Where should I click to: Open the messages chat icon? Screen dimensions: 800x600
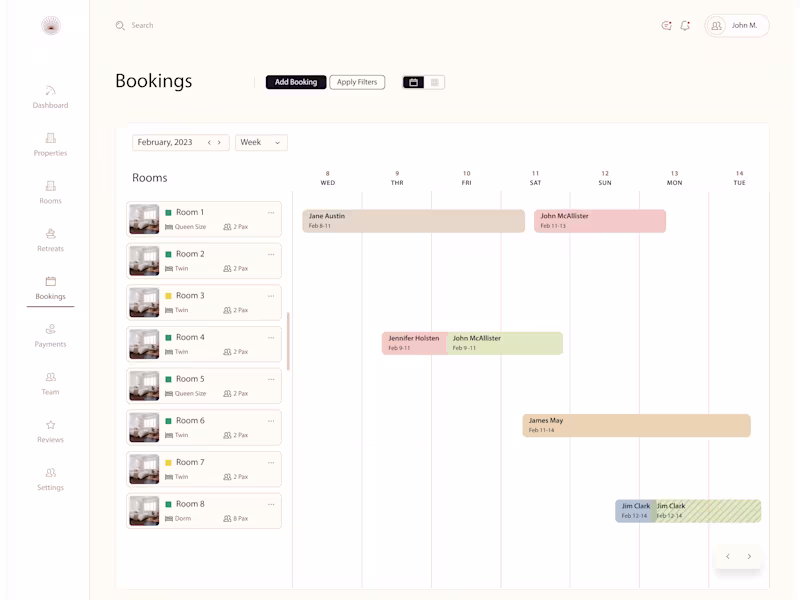pyautogui.click(x=666, y=26)
